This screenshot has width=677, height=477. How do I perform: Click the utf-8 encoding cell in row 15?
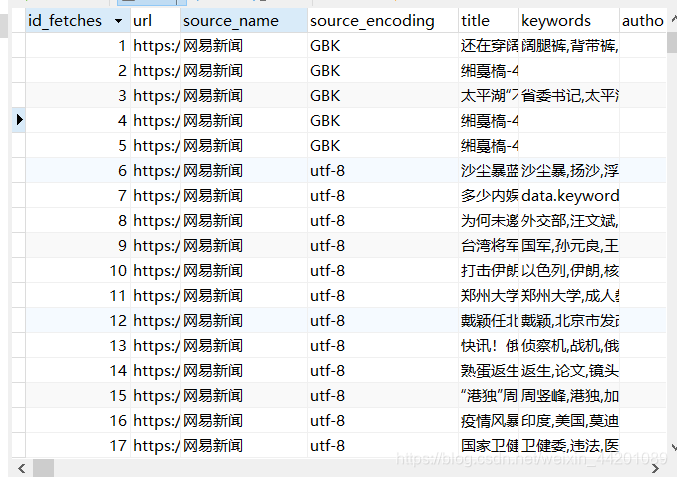tap(383, 395)
